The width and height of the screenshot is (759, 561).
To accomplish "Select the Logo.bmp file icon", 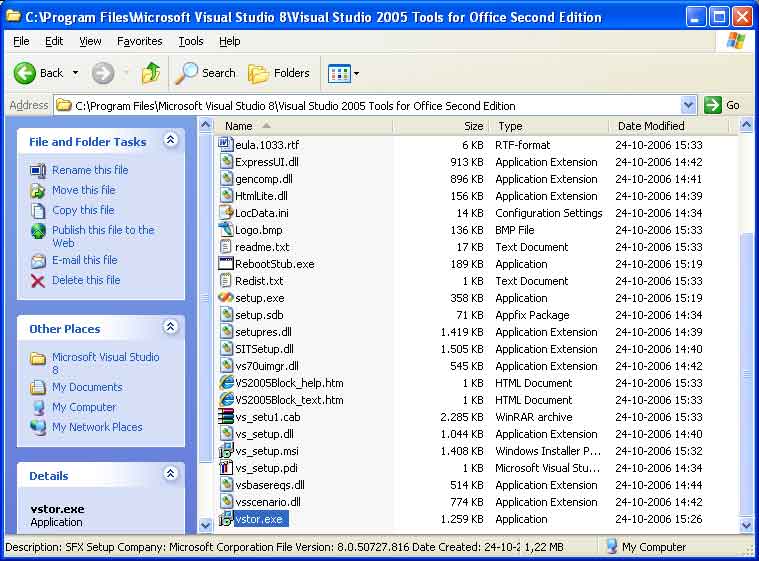I will [226, 229].
